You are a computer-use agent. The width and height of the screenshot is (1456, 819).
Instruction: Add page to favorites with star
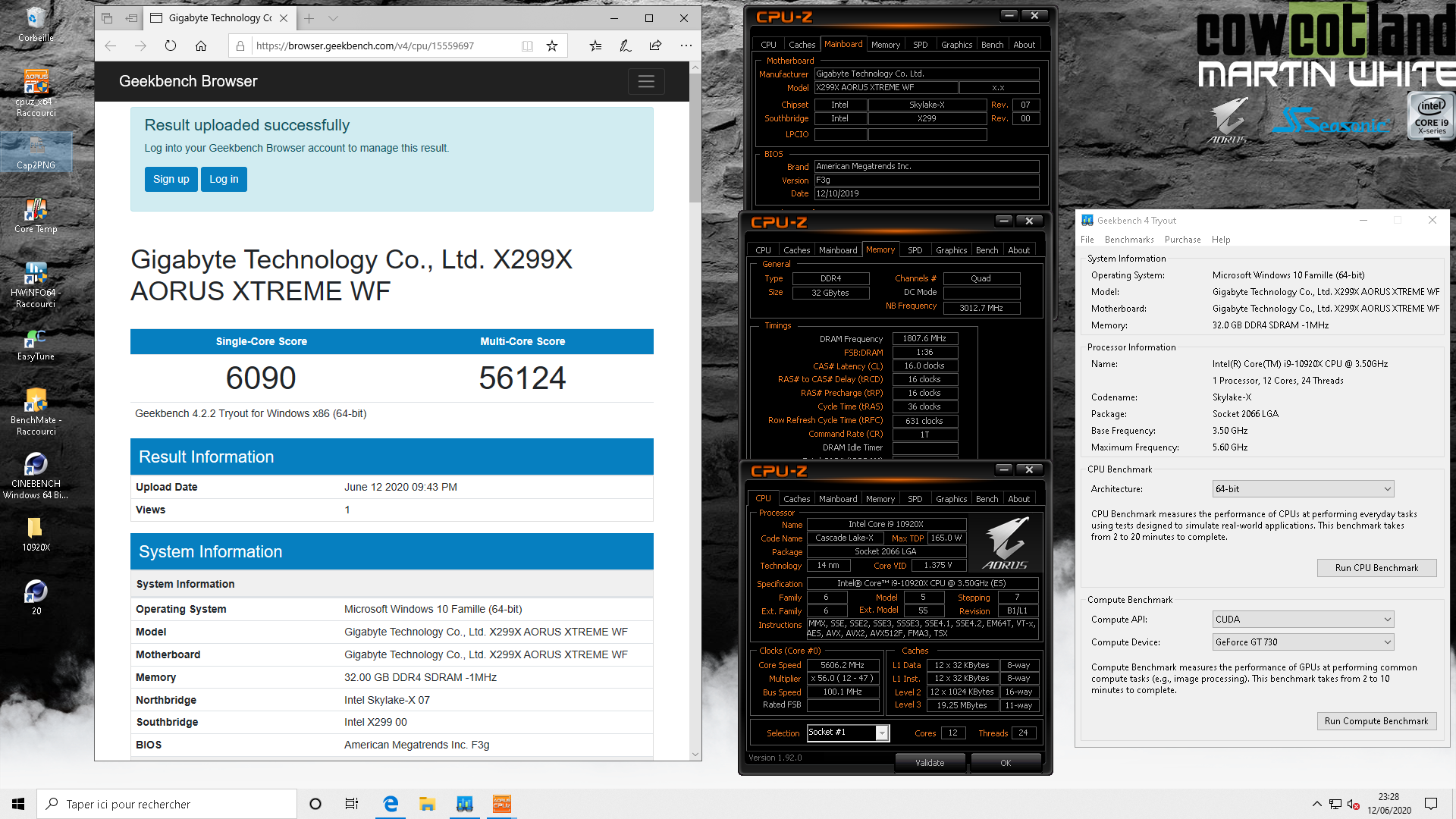coord(552,46)
